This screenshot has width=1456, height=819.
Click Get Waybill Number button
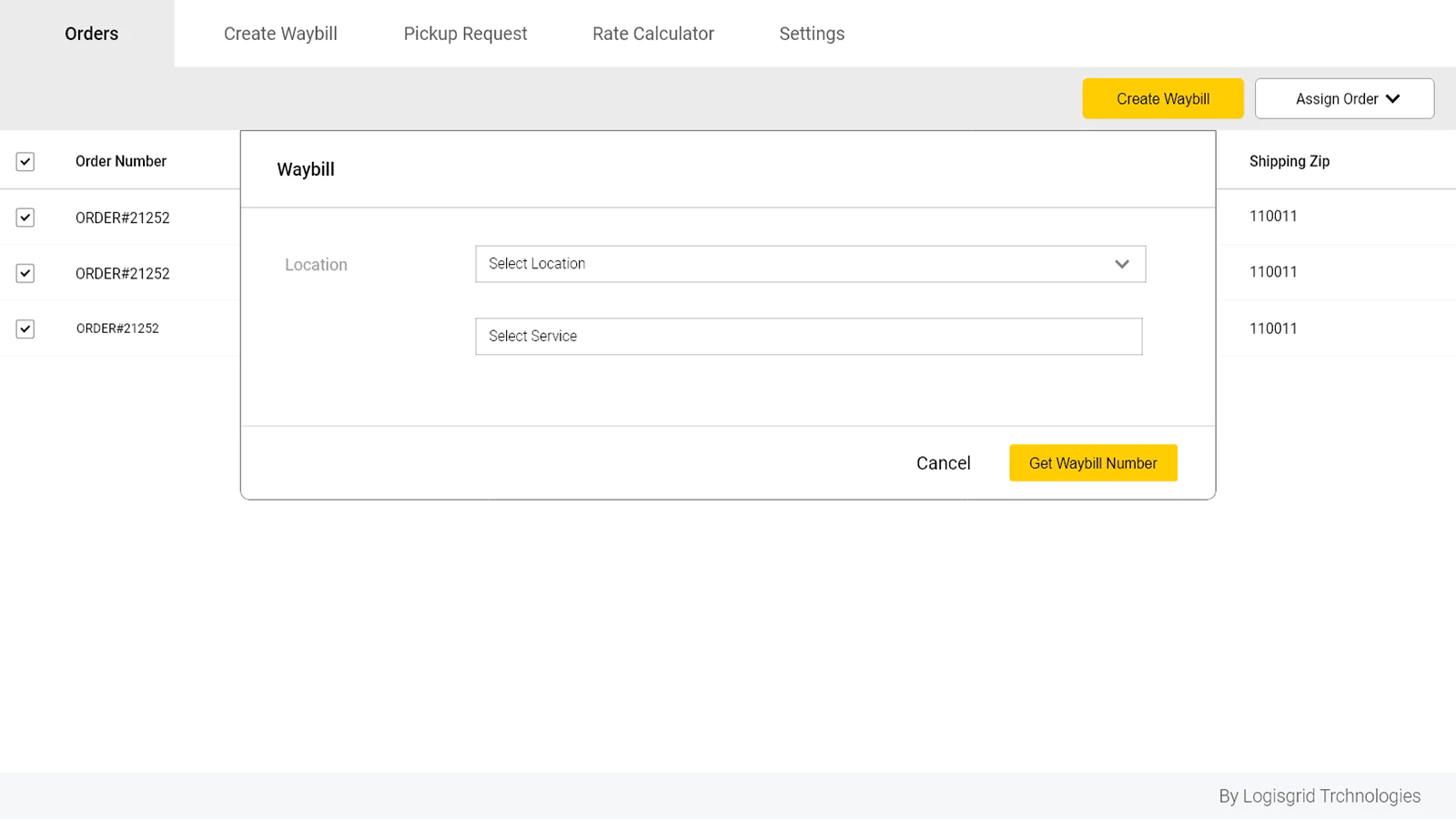pos(1093,463)
